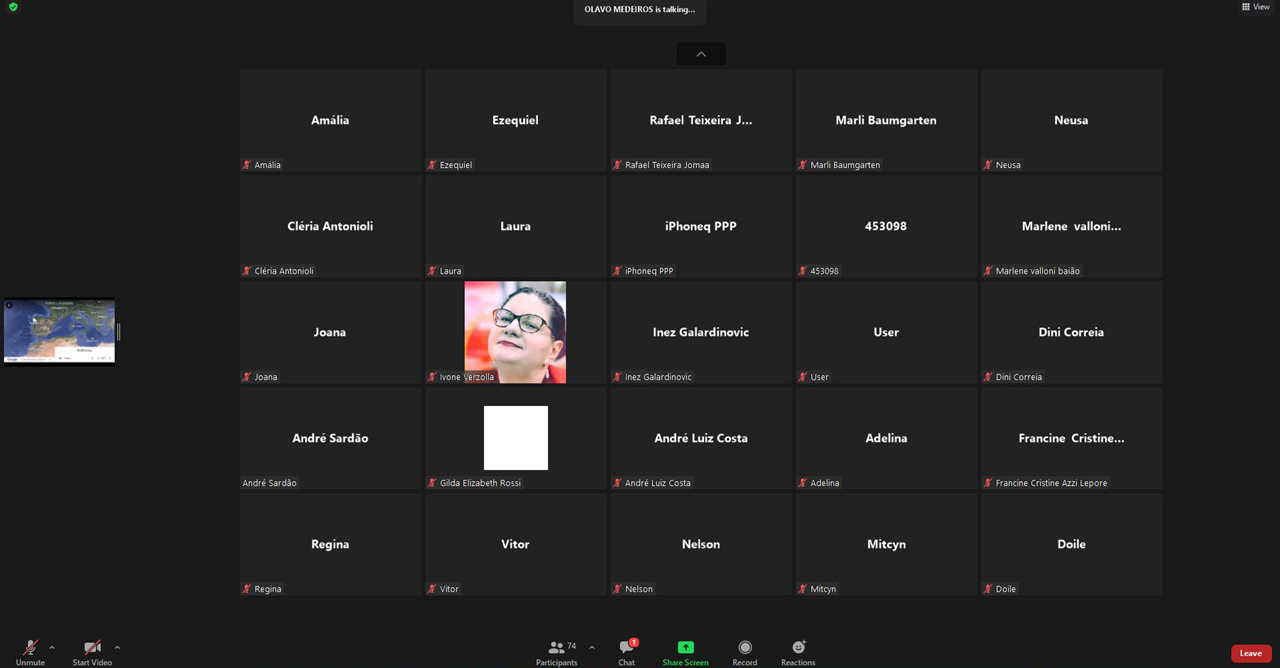Click the resize handle beside the map thumbnail
1280x668 pixels.
[119, 332]
